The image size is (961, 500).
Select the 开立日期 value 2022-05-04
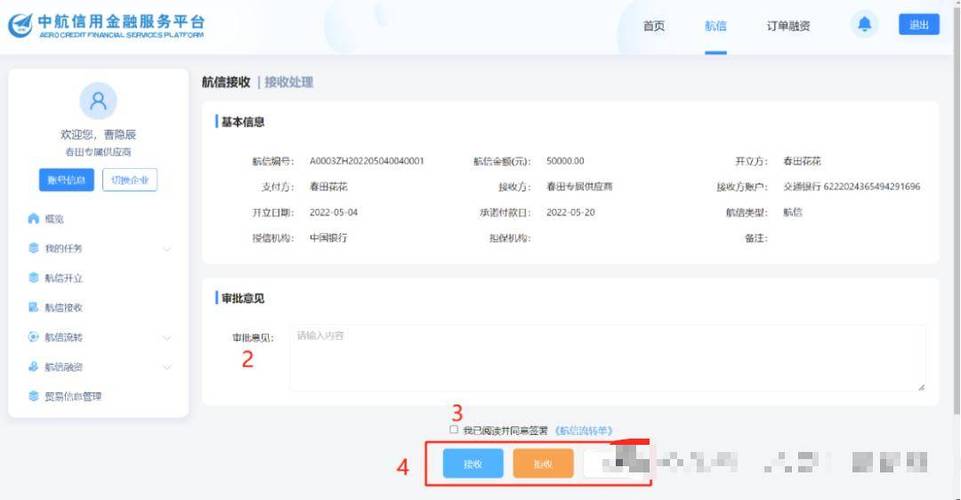pos(333,213)
